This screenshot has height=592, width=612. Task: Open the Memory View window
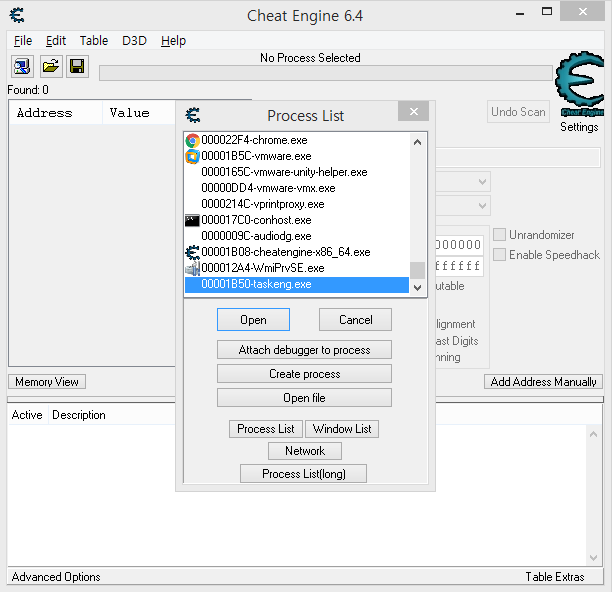coord(47,382)
